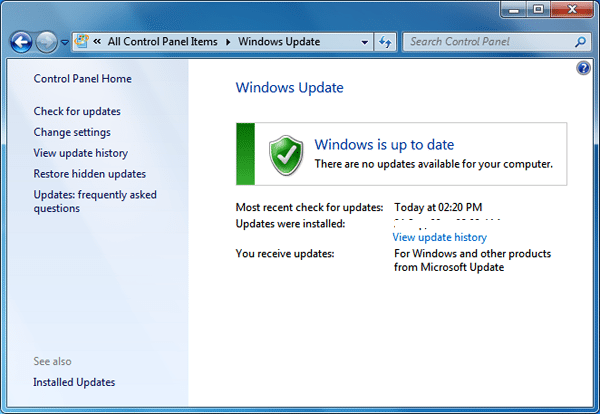
Task: Click the Forward navigation arrow
Action: [46, 42]
